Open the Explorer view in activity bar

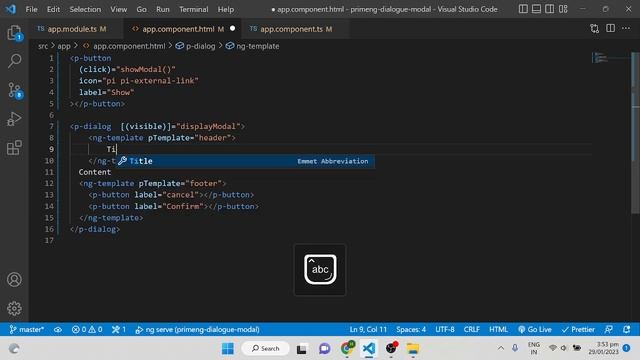(14, 33)
